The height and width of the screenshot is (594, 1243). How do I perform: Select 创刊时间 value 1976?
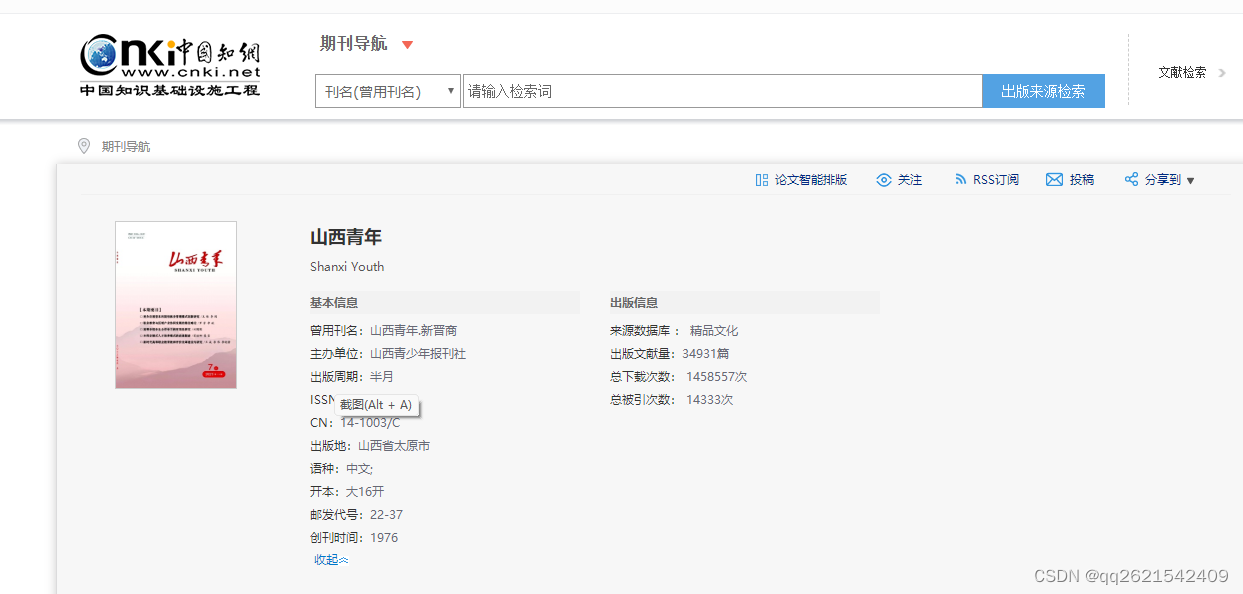[384, 538]
